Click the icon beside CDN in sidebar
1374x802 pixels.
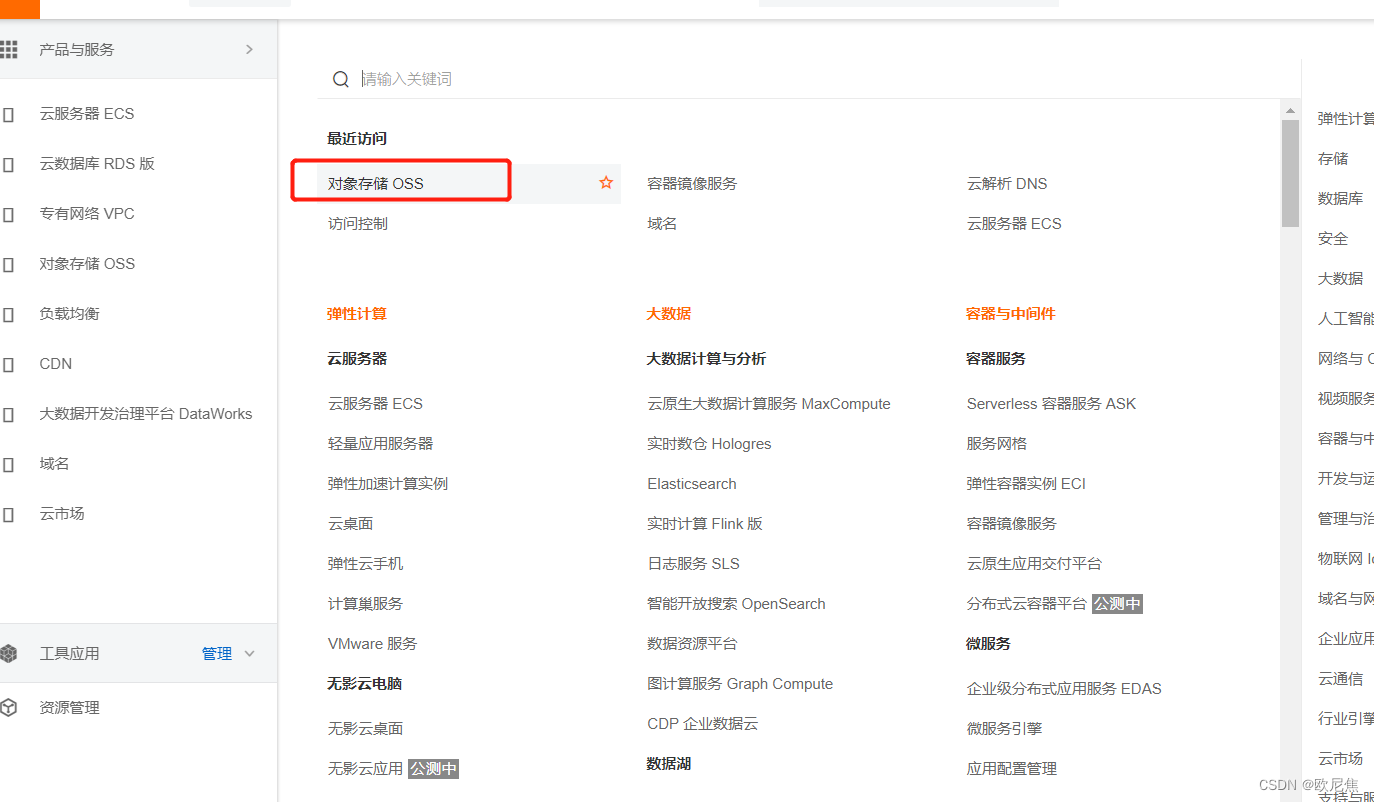pos(9,364)
